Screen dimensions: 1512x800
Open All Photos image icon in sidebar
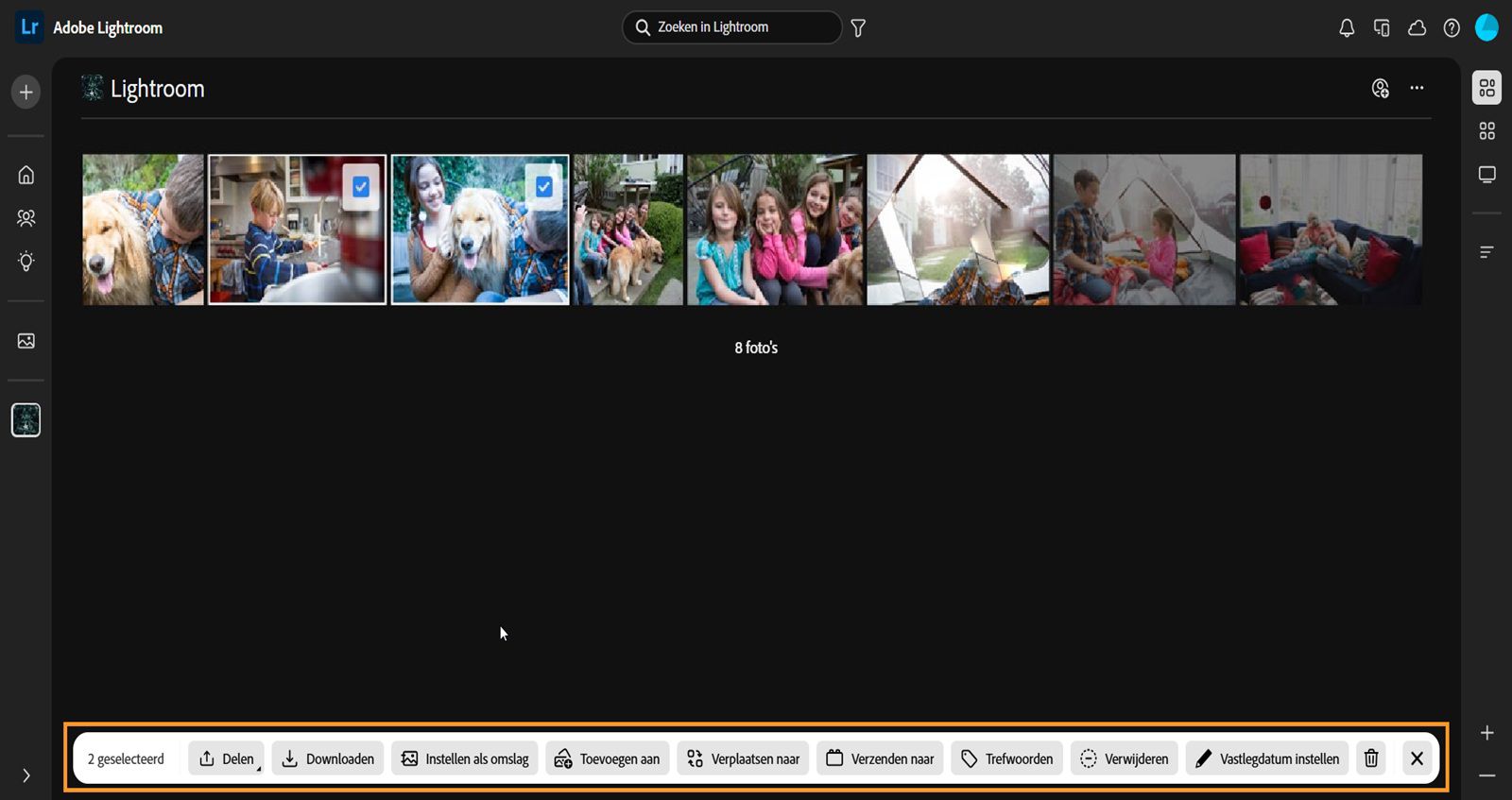[26, 341]
